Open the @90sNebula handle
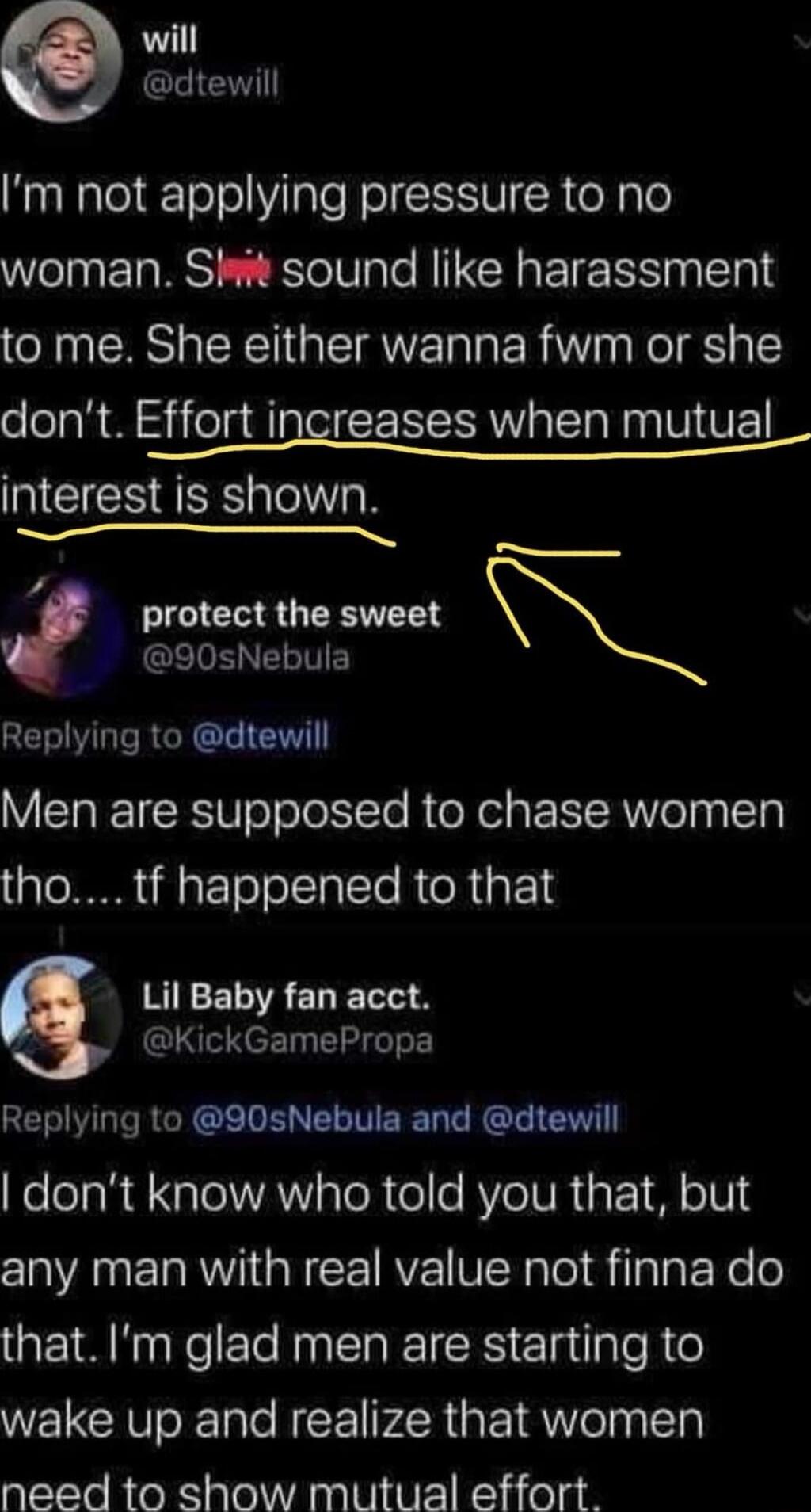This screenshot has width=811, height=1512. (x=245, y=658)
